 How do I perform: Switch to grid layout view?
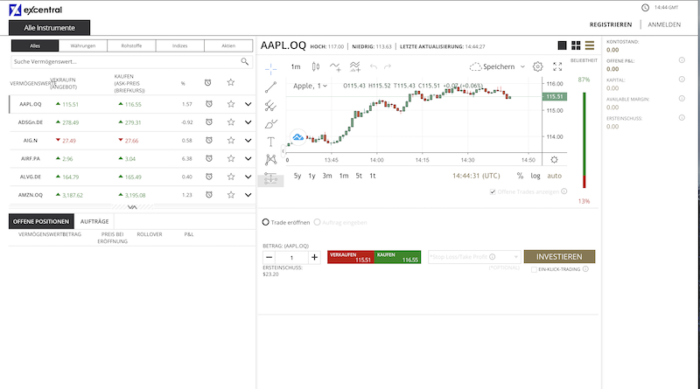click(576, 45)
